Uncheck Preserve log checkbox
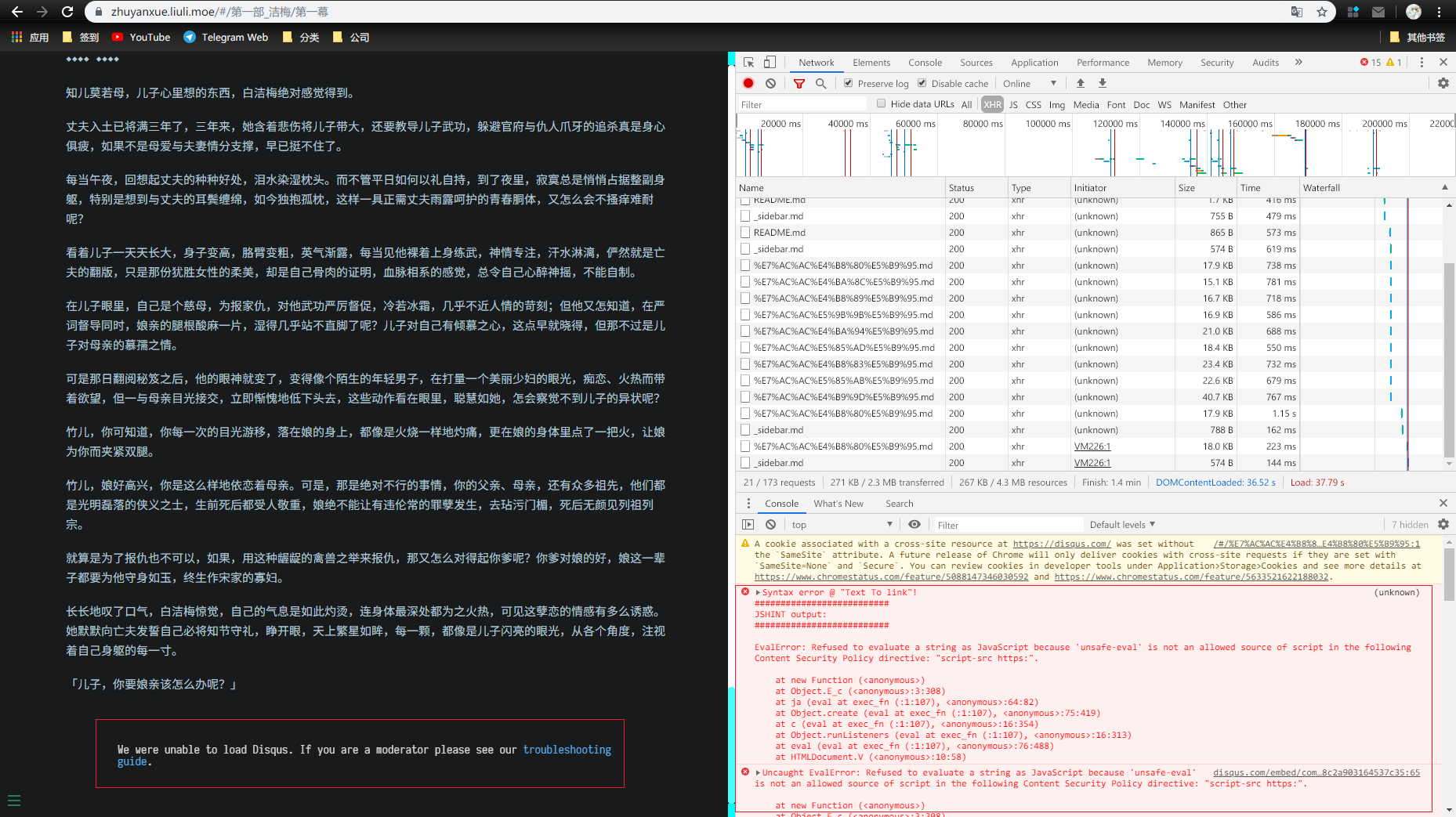Screen dimensions: 1456x817 848,83
